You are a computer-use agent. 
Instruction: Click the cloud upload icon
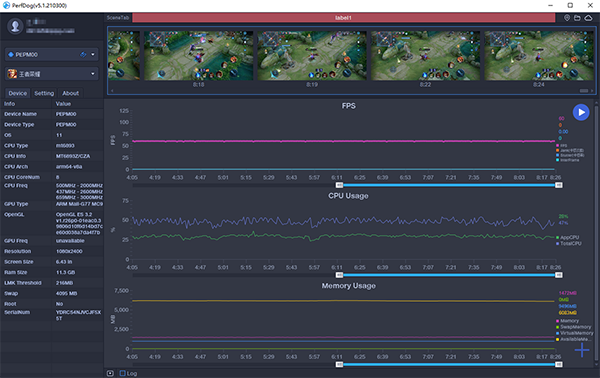pos(588,18)
